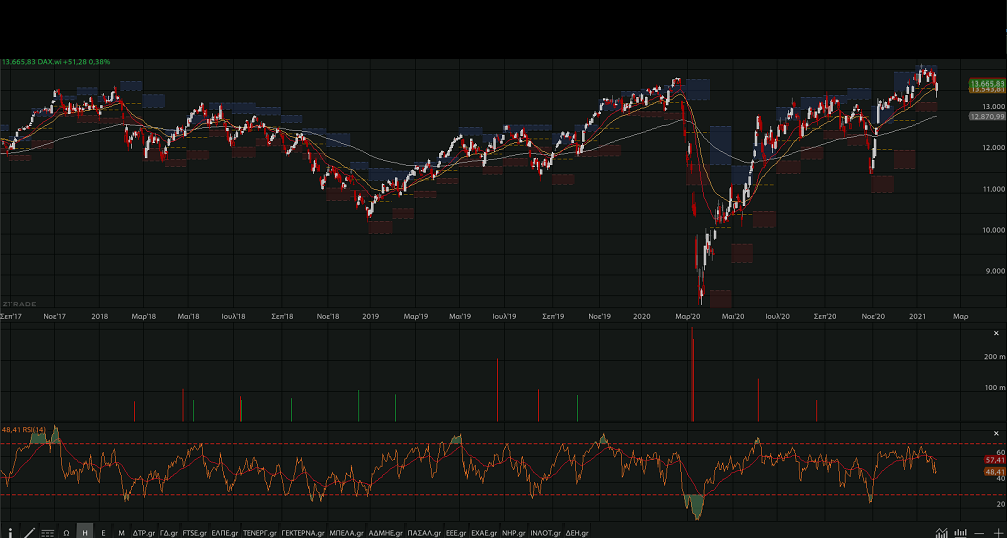1007x538 pixels.
Task: Select the ΜΠΕΛΑ.gr symbol
Action: (346, 533)
